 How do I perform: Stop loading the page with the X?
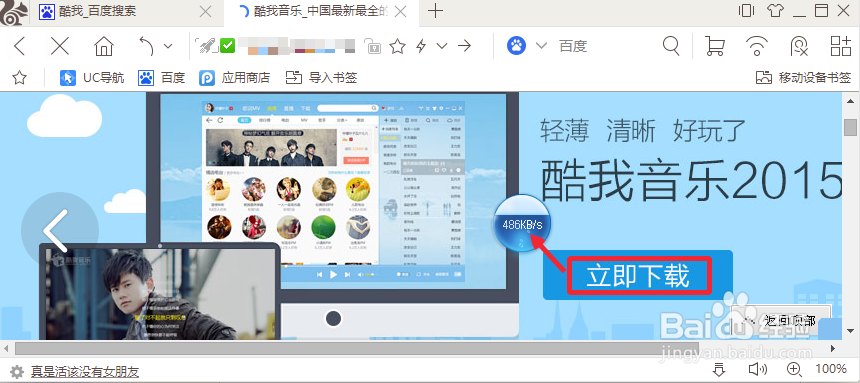point(59,46)
